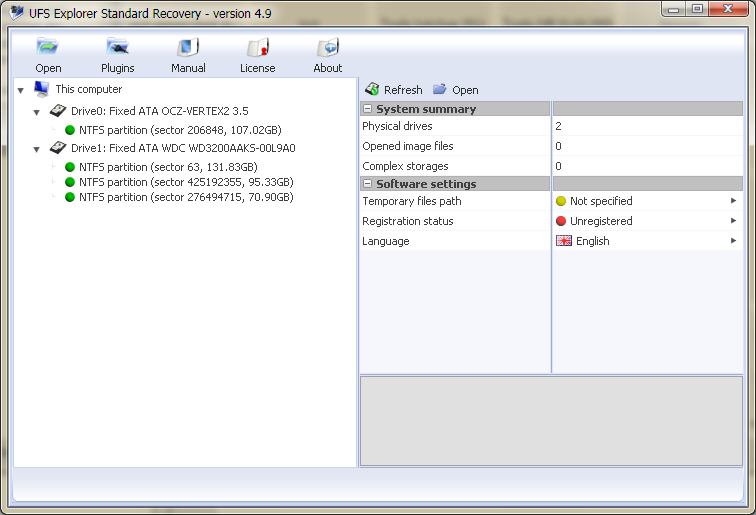The width and height of the screenshot is (756, 515).
Task: Select Drive1: Fixed ATA WDC WD3200AAKS-00L9A0
Action: [x=183, y=148]
